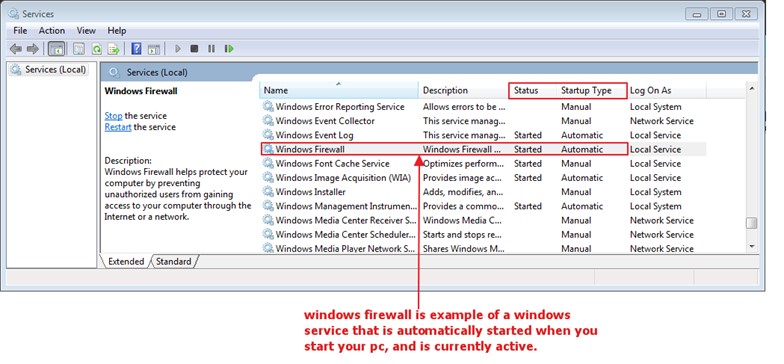Click the Back arrow toolbar icon
The width and height of the screenshot is (784, 364).
pos(16,48)
